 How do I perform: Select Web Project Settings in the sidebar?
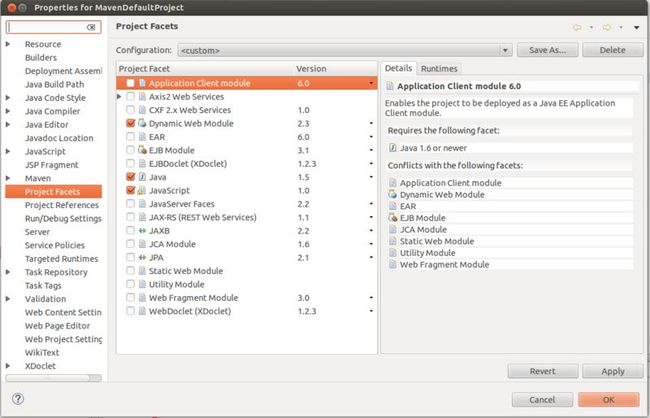pyautogui.click(x=63, y=339)
